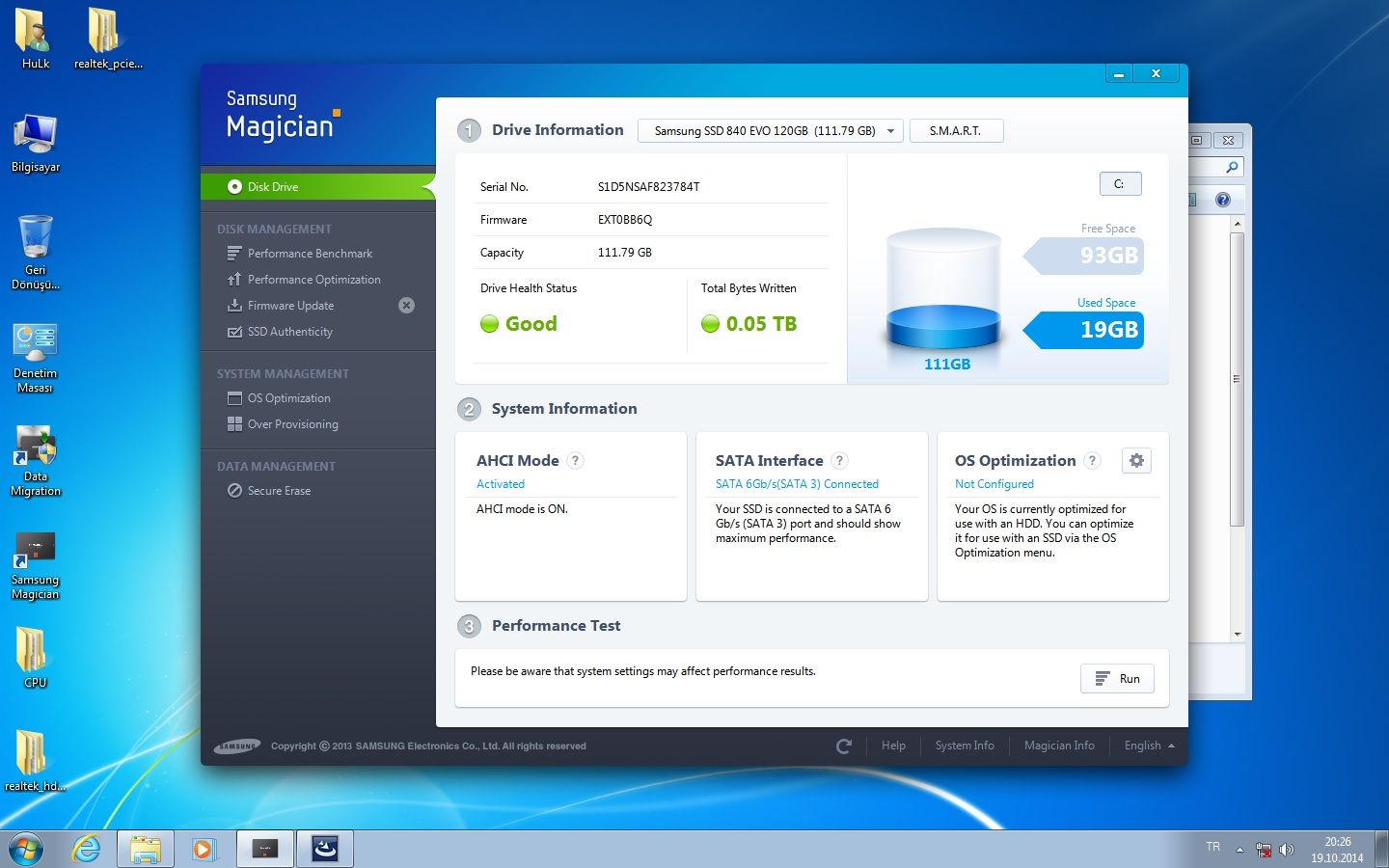Switch to Samsung Magician taskbar button
The width and height of the screenshot is (1389, 868).
[265, 849]
